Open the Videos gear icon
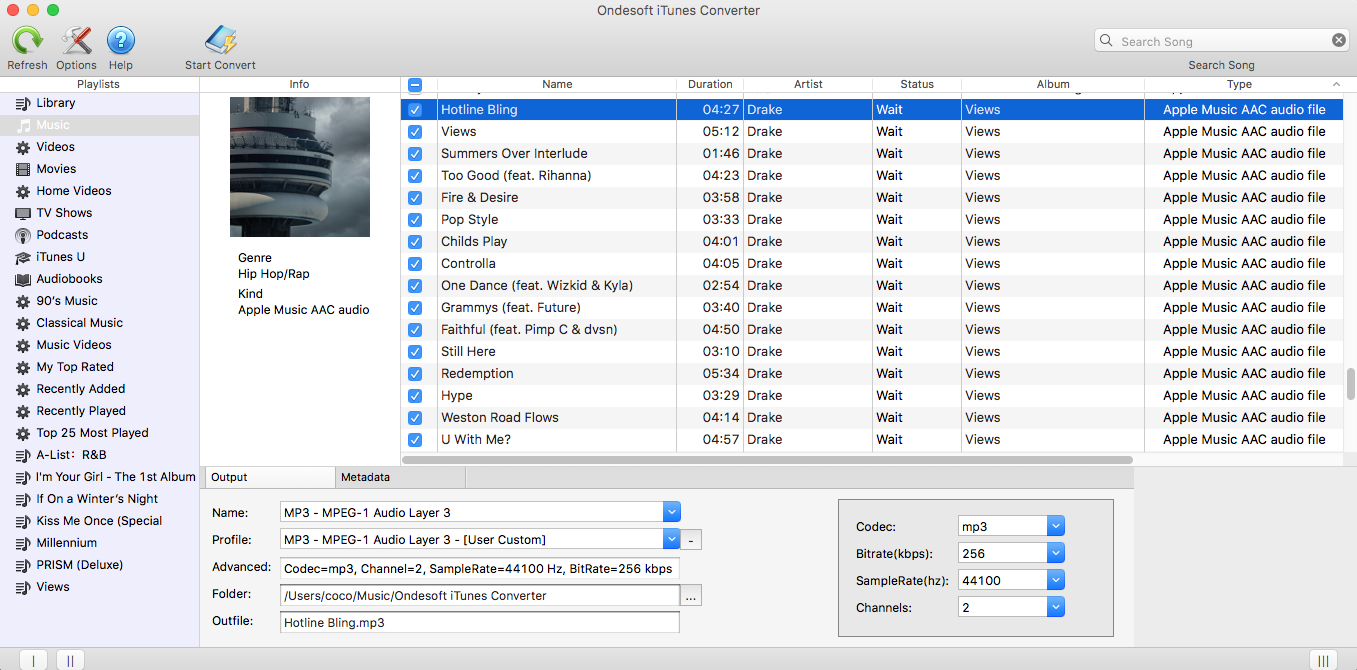The height and width of the screenshot is (670, 1357). pyautogui.click(x=23, y=147)
